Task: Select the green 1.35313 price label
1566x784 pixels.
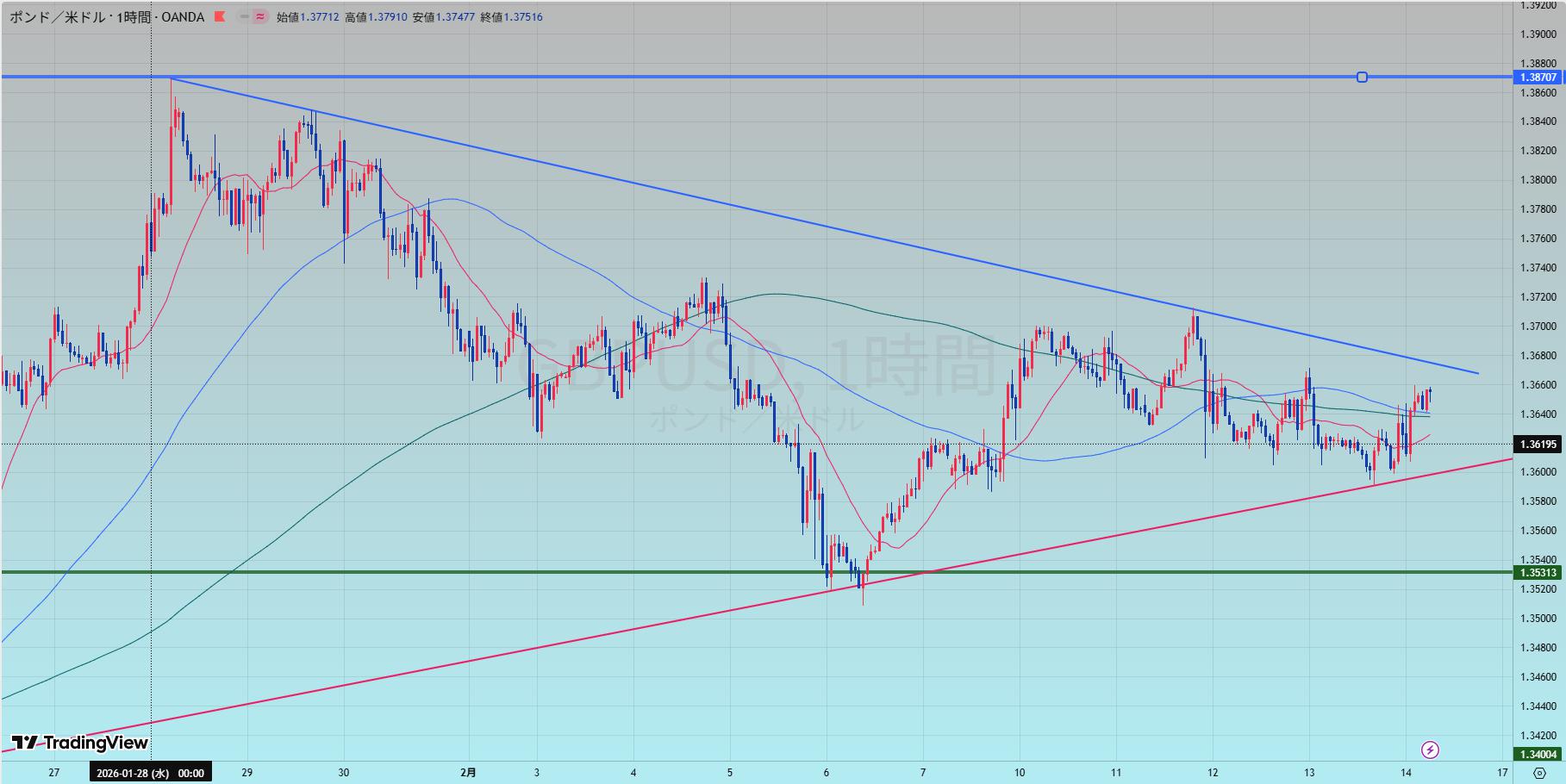Action: click(x=1538, y=573)
